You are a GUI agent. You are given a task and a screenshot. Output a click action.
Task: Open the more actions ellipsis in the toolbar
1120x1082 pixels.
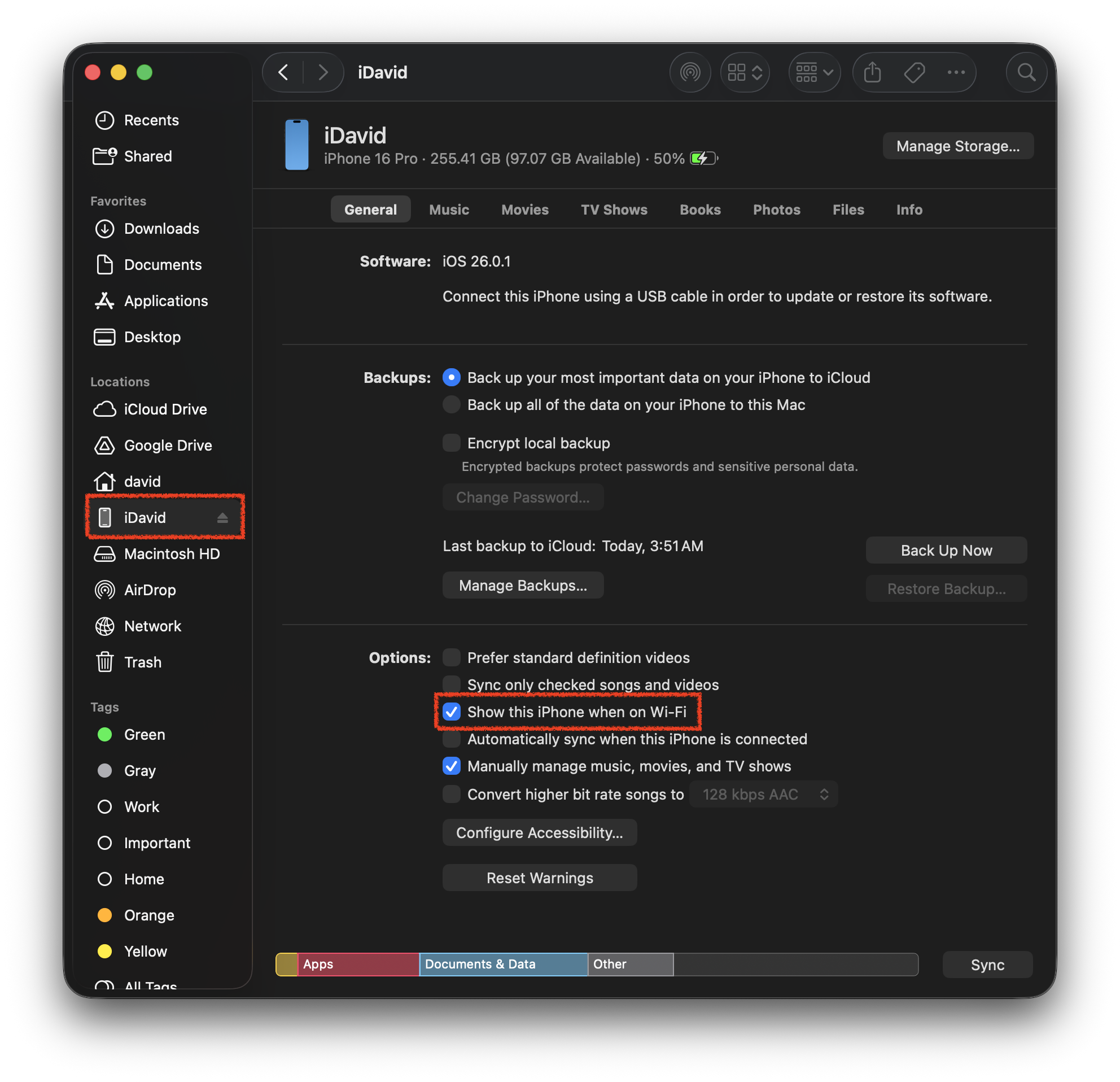(x=956, y=72)
